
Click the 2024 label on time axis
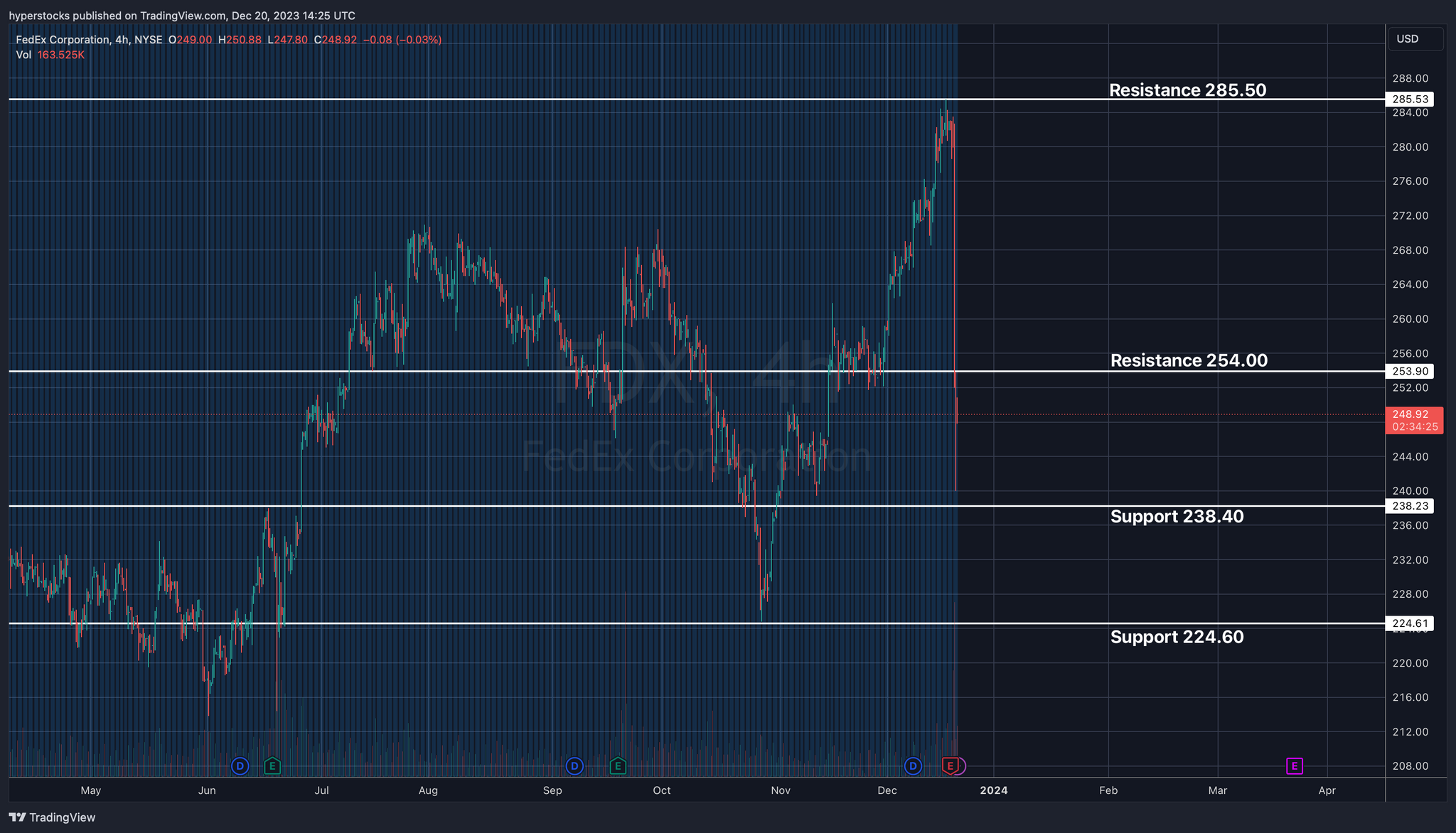(994, 790)
